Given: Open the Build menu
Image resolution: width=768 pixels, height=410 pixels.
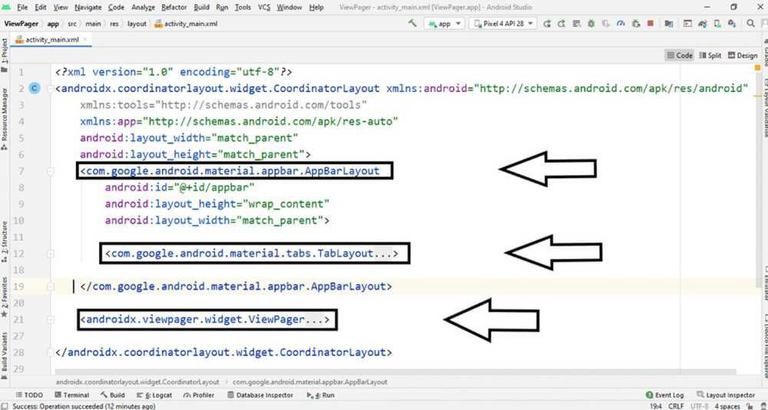Looking at the screenshot, I should point(201,7).
